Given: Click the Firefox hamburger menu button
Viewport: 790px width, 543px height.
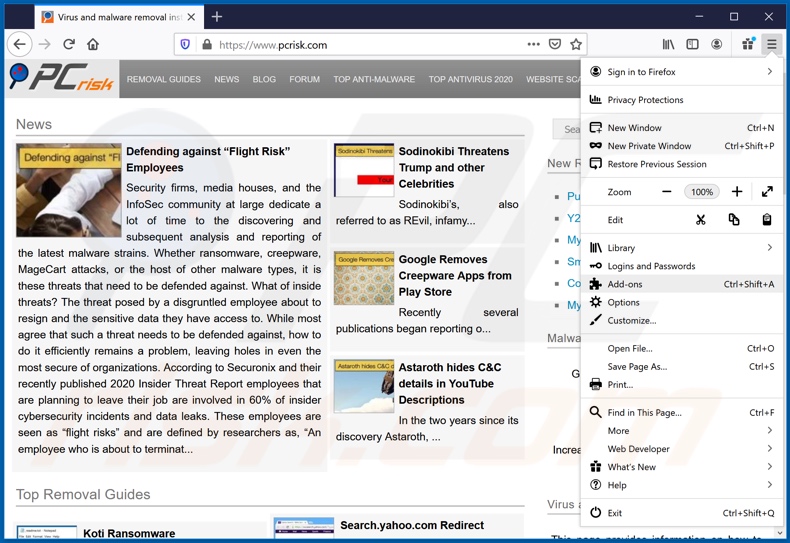Looking at the screenshot, I should (771, 44).
